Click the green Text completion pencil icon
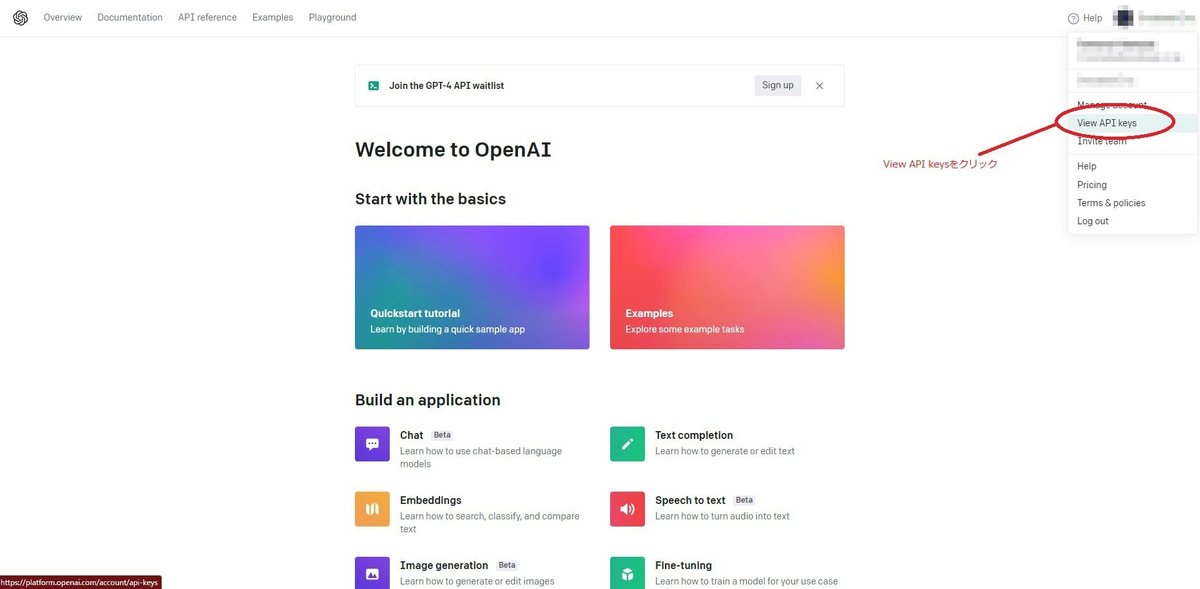 [627, 444]
